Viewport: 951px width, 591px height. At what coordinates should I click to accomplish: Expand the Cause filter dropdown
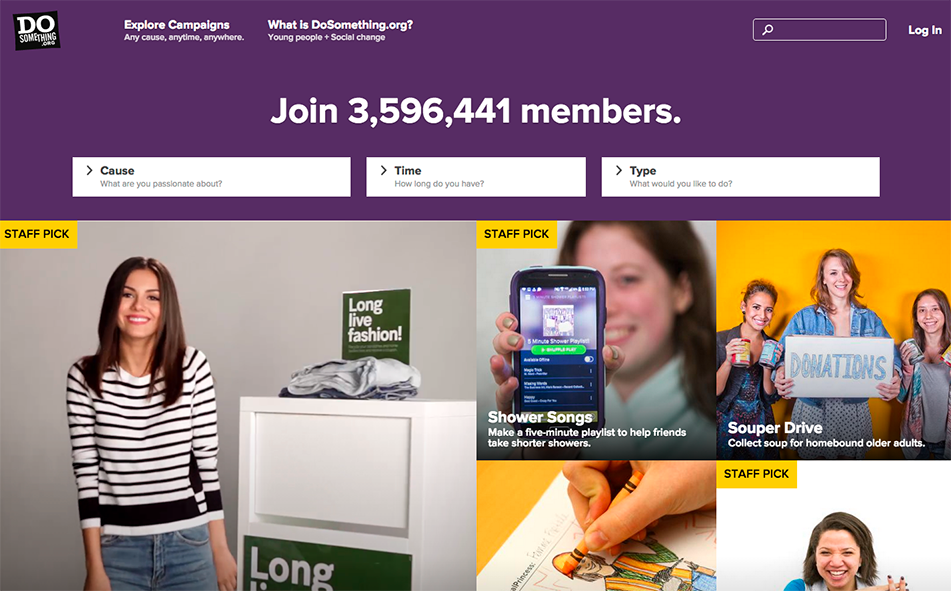click(211, 177)
